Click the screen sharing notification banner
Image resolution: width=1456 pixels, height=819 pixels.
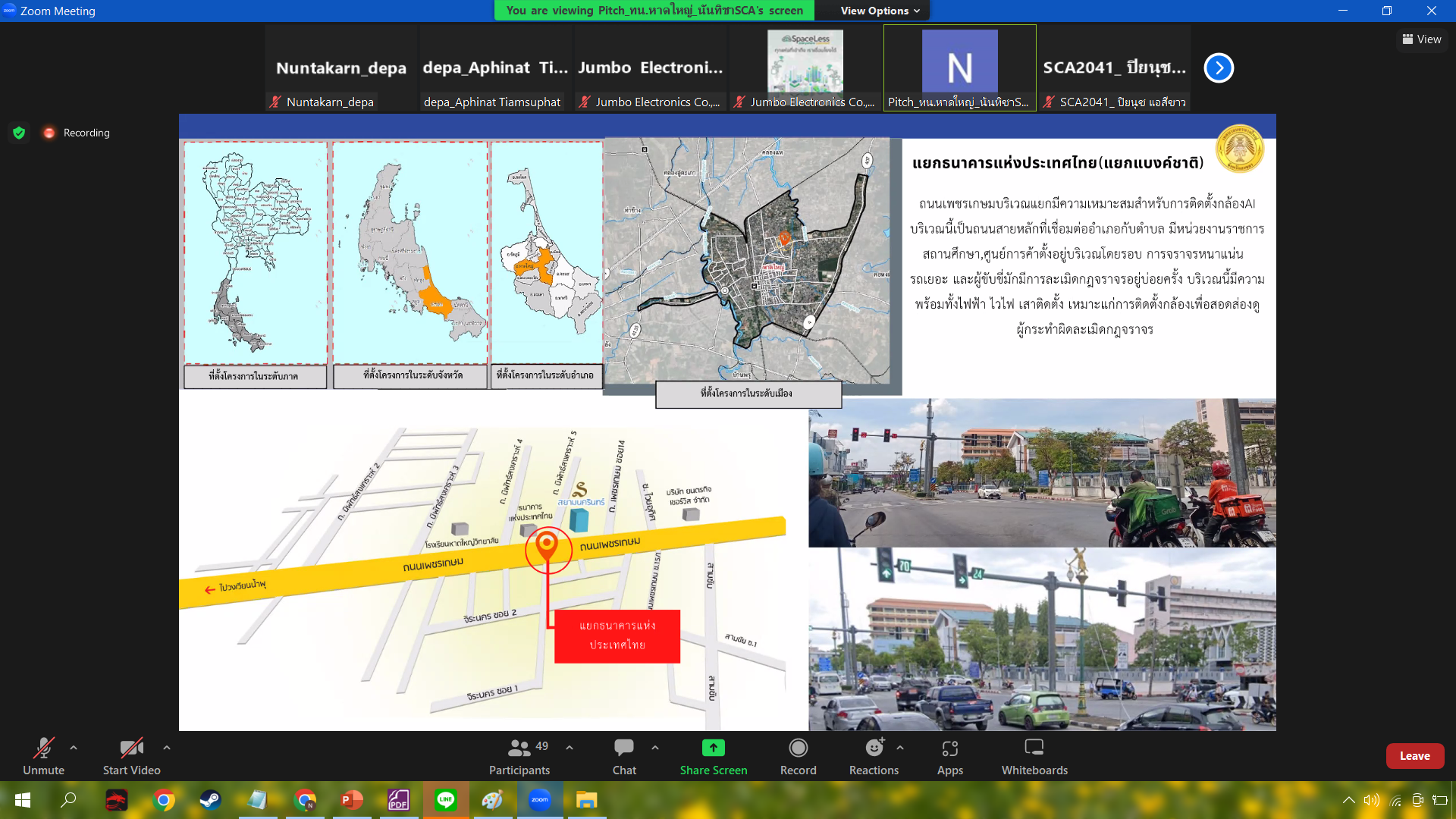[x=654, y=11]
